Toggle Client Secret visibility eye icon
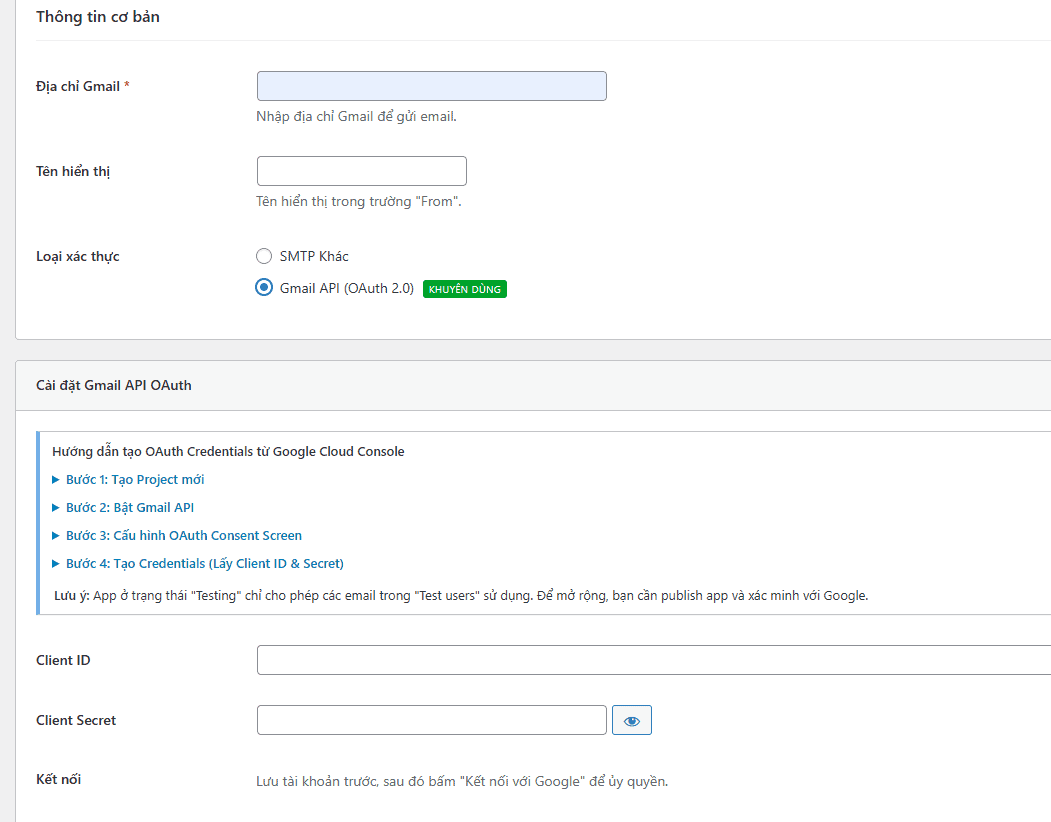The width and height of the screenshot is (1051, 822). 631,720
